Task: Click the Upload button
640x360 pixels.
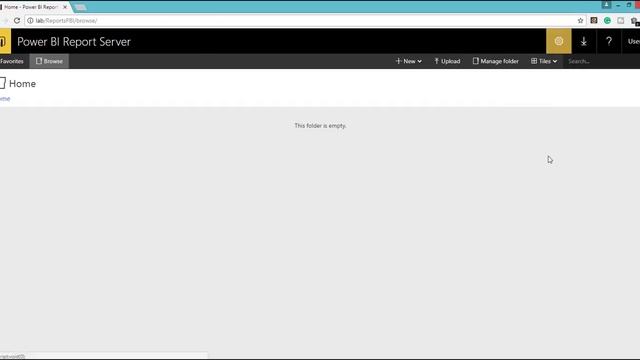Action: pyautogui.click(x=447, y=61)
